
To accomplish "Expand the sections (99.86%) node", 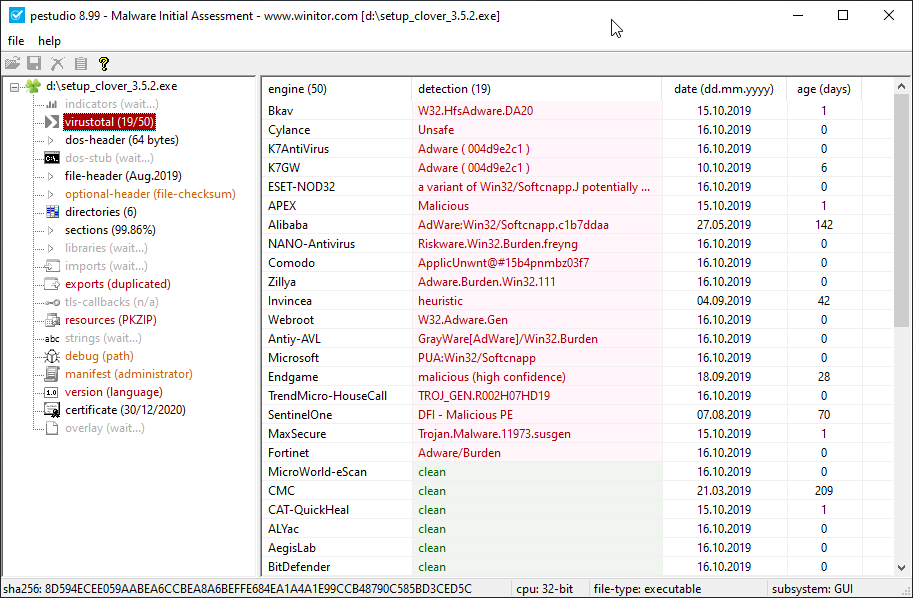I will [51, 231].
